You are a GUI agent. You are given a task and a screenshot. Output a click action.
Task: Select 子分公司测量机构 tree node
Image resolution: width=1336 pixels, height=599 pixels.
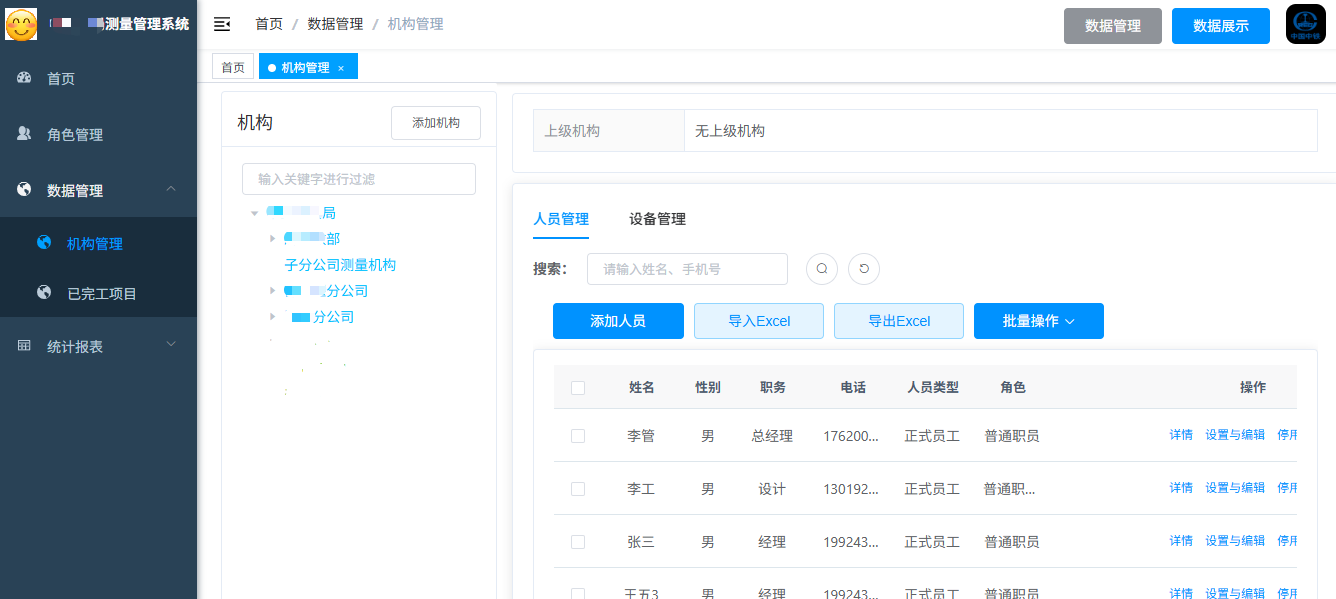coord(340,265)
